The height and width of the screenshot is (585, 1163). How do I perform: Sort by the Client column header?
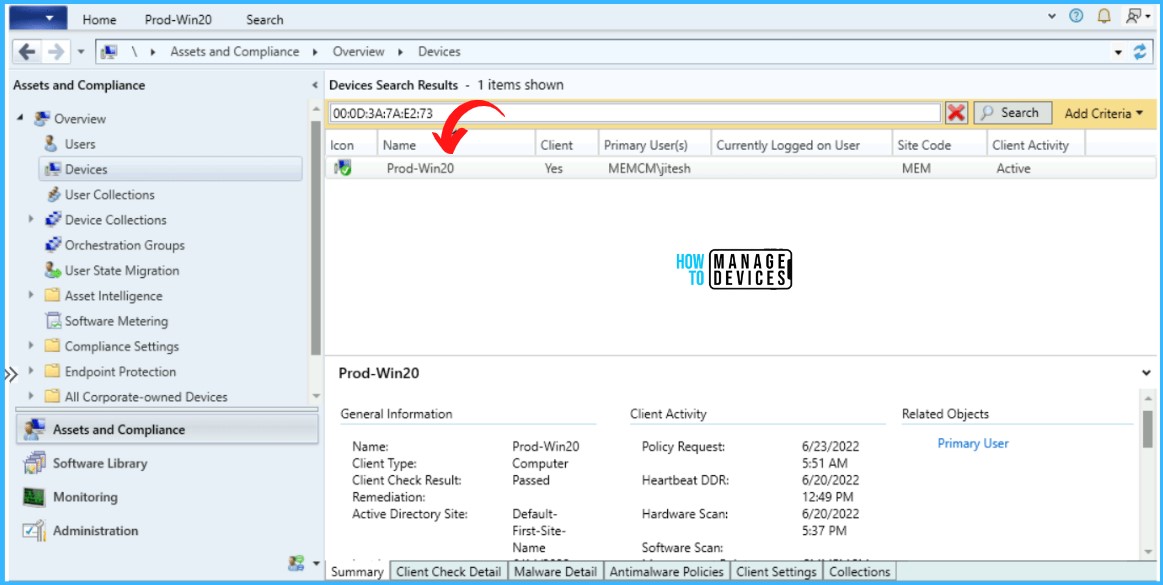pyautogui.click(x=567, y=145)
